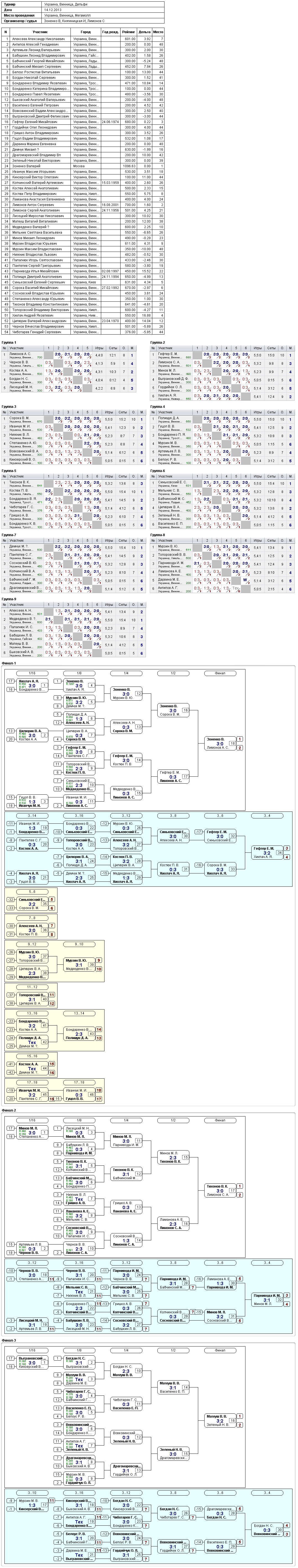The height and width of the screenshot is (1568, 298).
Task: Click the 'Группа-3' heading
Action: 9,407
